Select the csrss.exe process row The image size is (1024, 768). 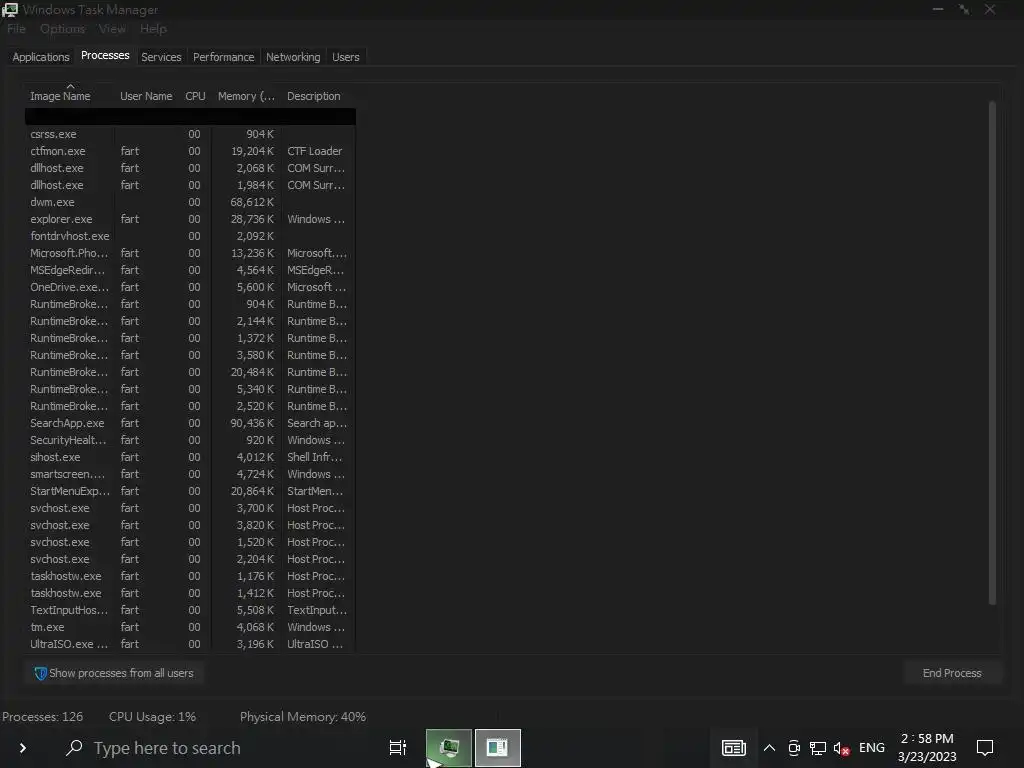point(190,134)
